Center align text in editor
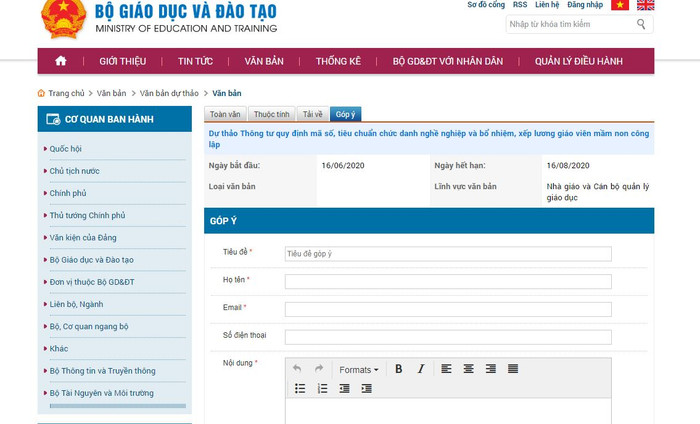Viewport: 700px width, 424px height. coord(469,369)
